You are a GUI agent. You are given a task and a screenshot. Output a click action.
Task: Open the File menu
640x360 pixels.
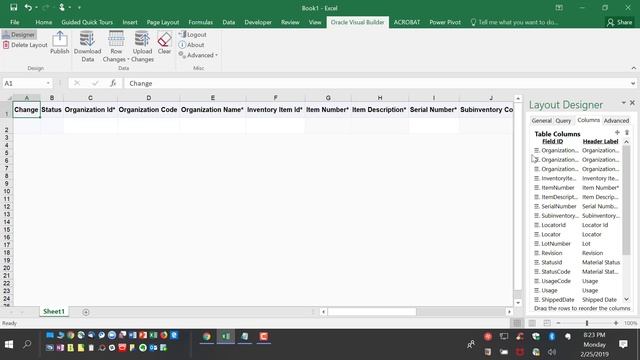(15, 22)
